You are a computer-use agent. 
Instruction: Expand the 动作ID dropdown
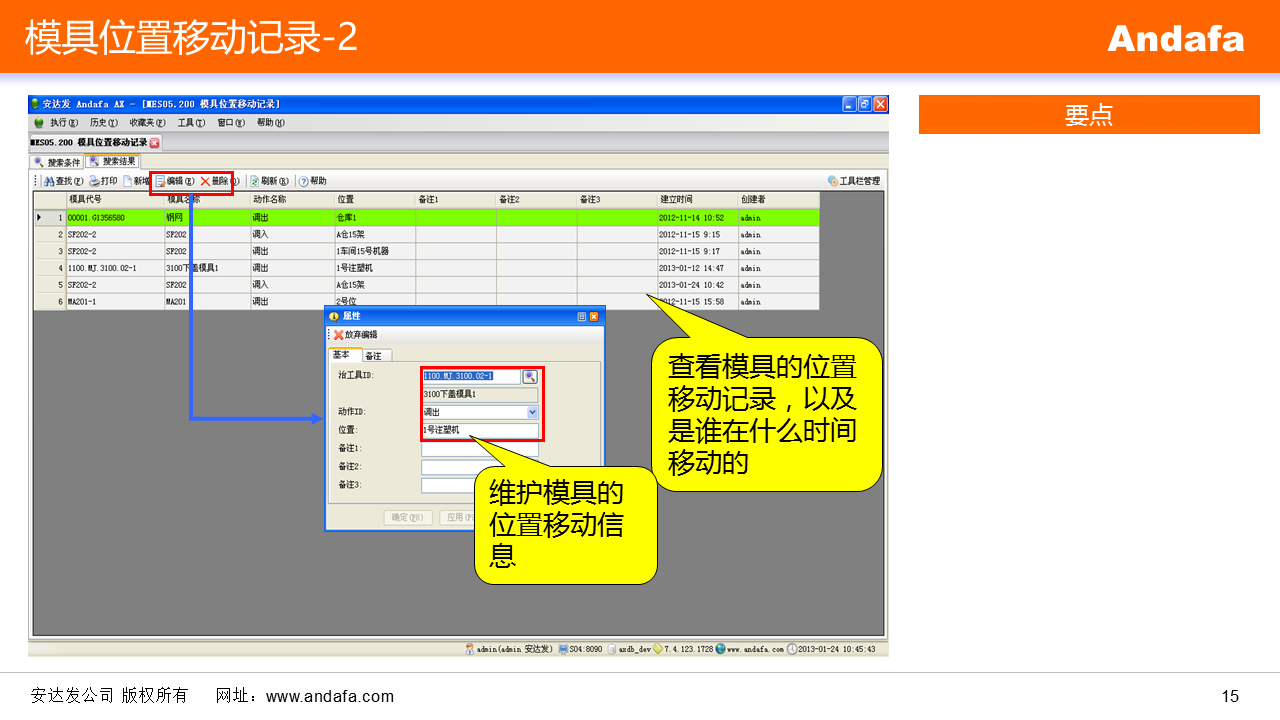[x=532, y=412]
